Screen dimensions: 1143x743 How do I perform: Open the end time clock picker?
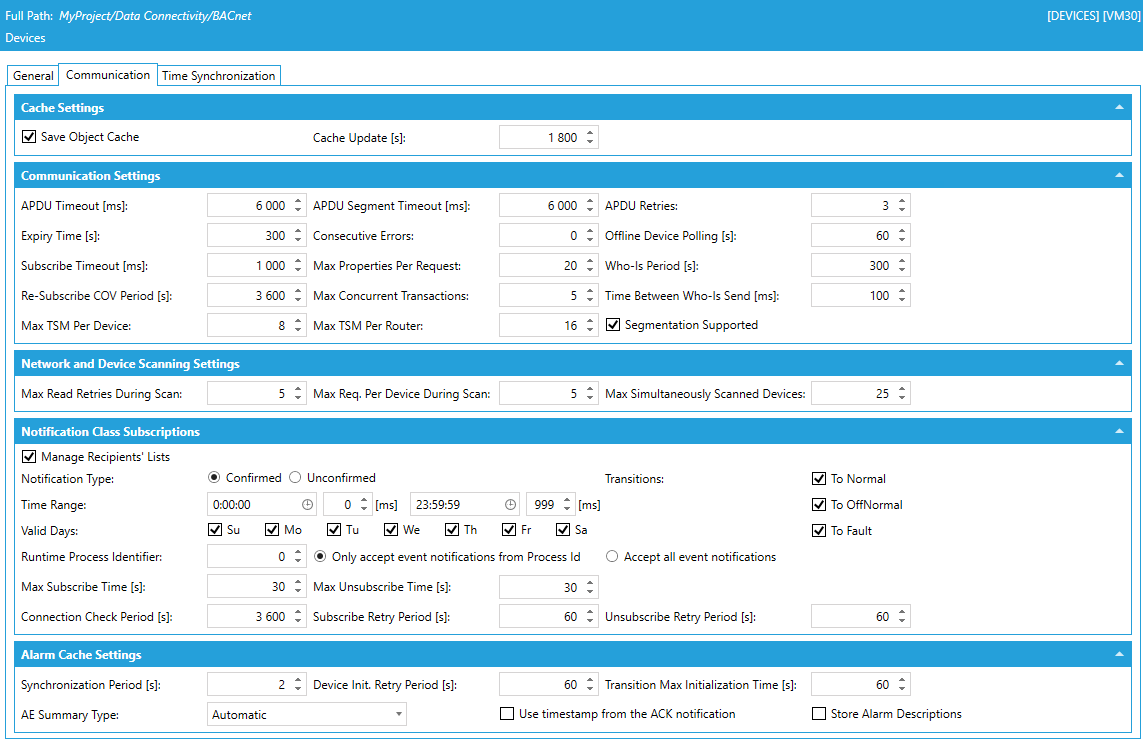coord(510,505)
